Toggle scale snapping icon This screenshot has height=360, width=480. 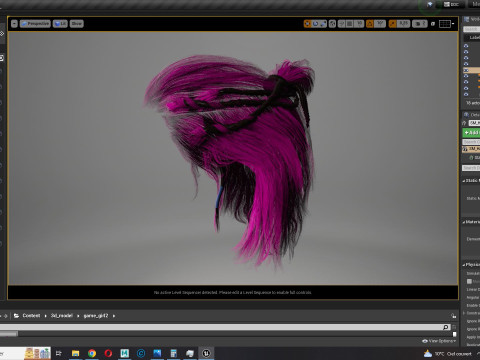tap(393, 24)
